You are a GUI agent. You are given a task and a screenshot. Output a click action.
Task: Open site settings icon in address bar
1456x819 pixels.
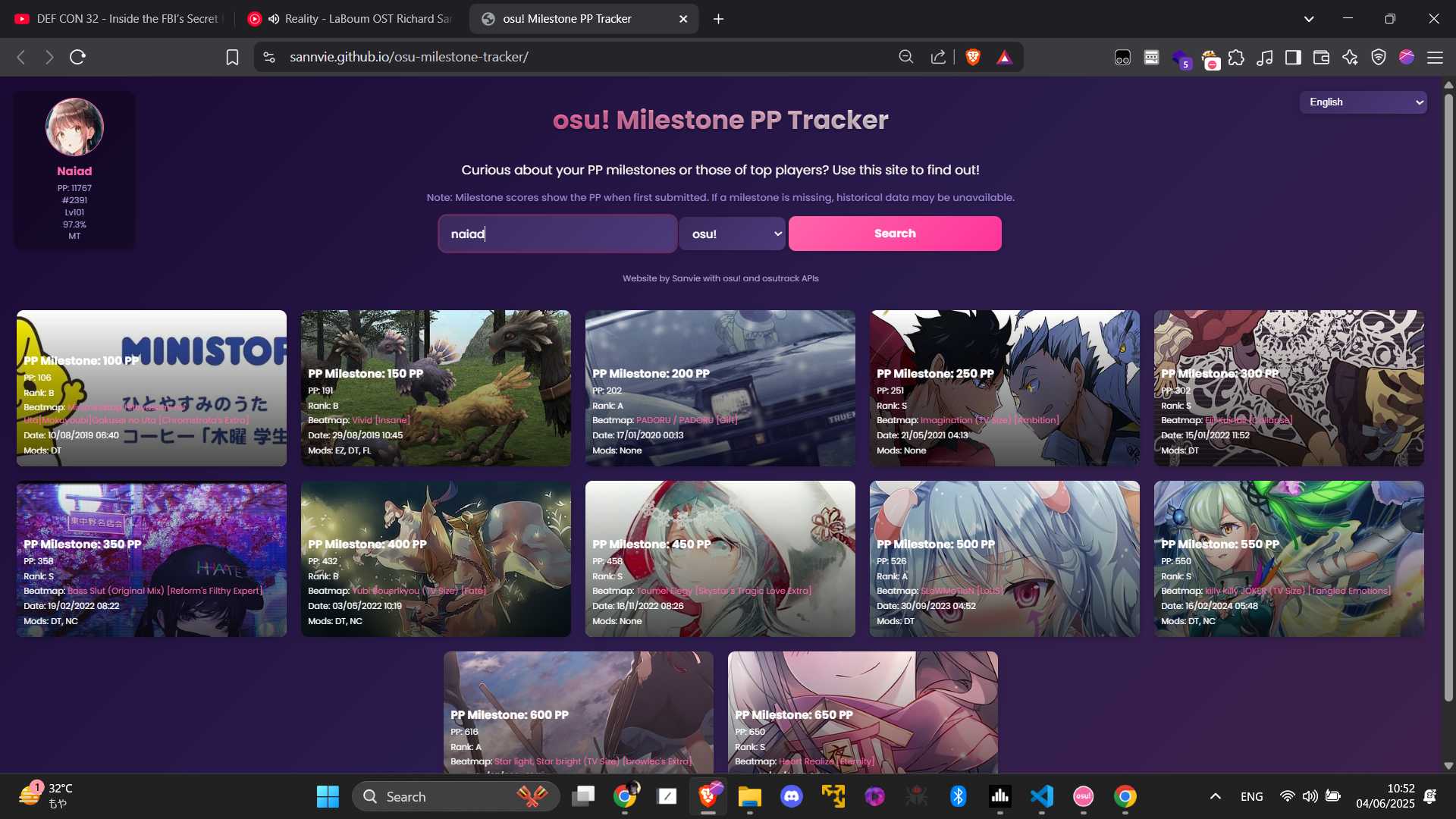click(x=269, y=57)
